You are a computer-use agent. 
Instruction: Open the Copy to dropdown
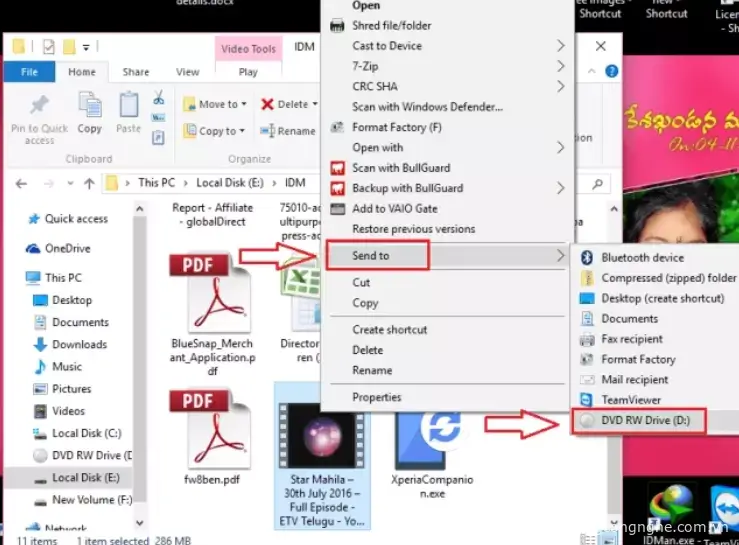click(216, 131)
